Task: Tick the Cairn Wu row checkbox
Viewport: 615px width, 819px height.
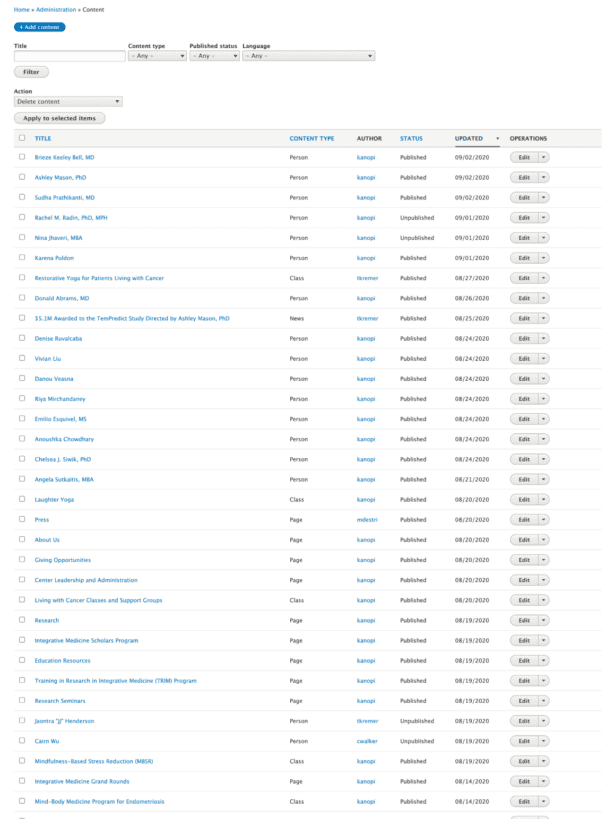Action: tap(22, 741)
